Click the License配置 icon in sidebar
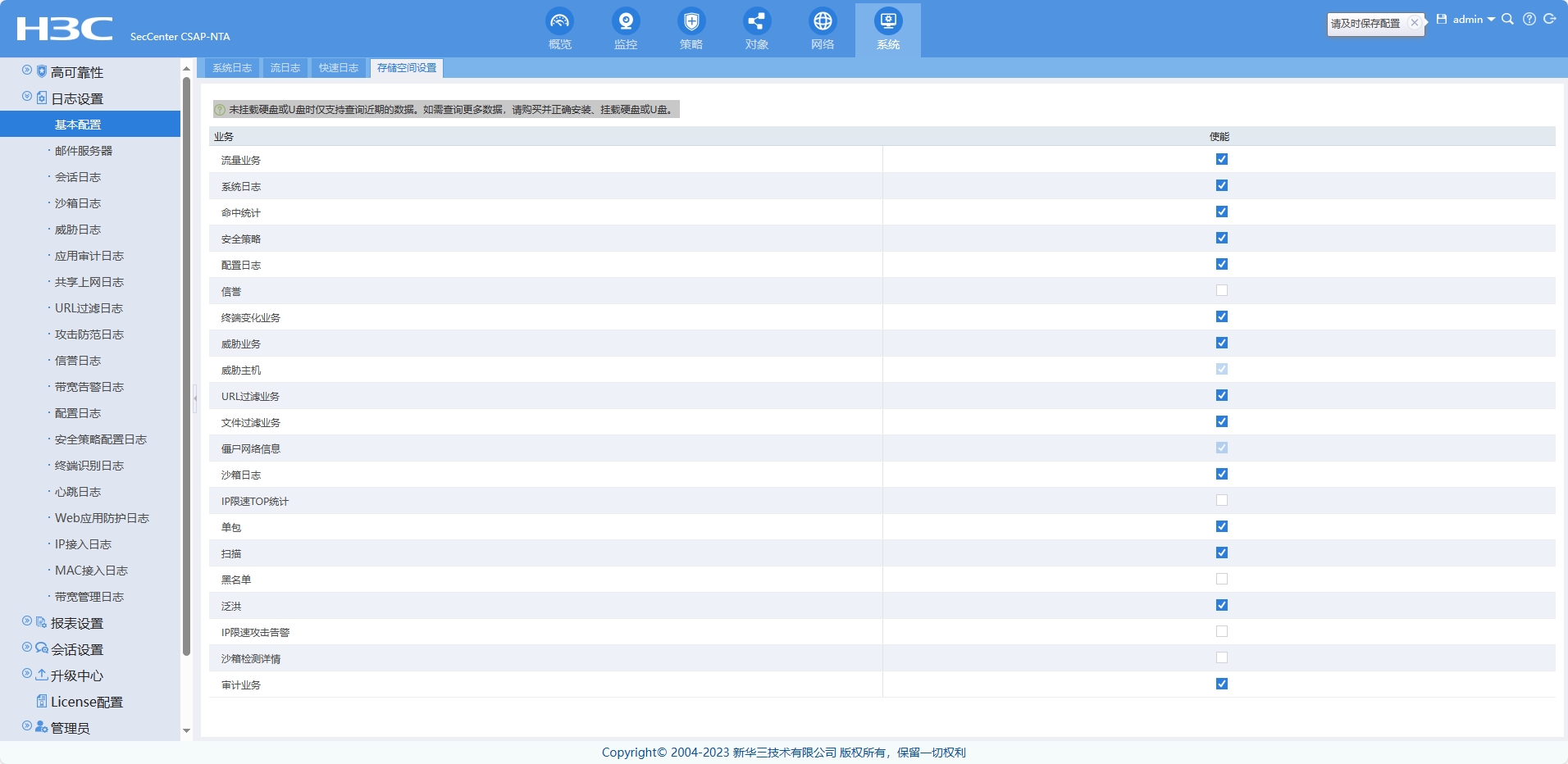 tap(42, 701)
